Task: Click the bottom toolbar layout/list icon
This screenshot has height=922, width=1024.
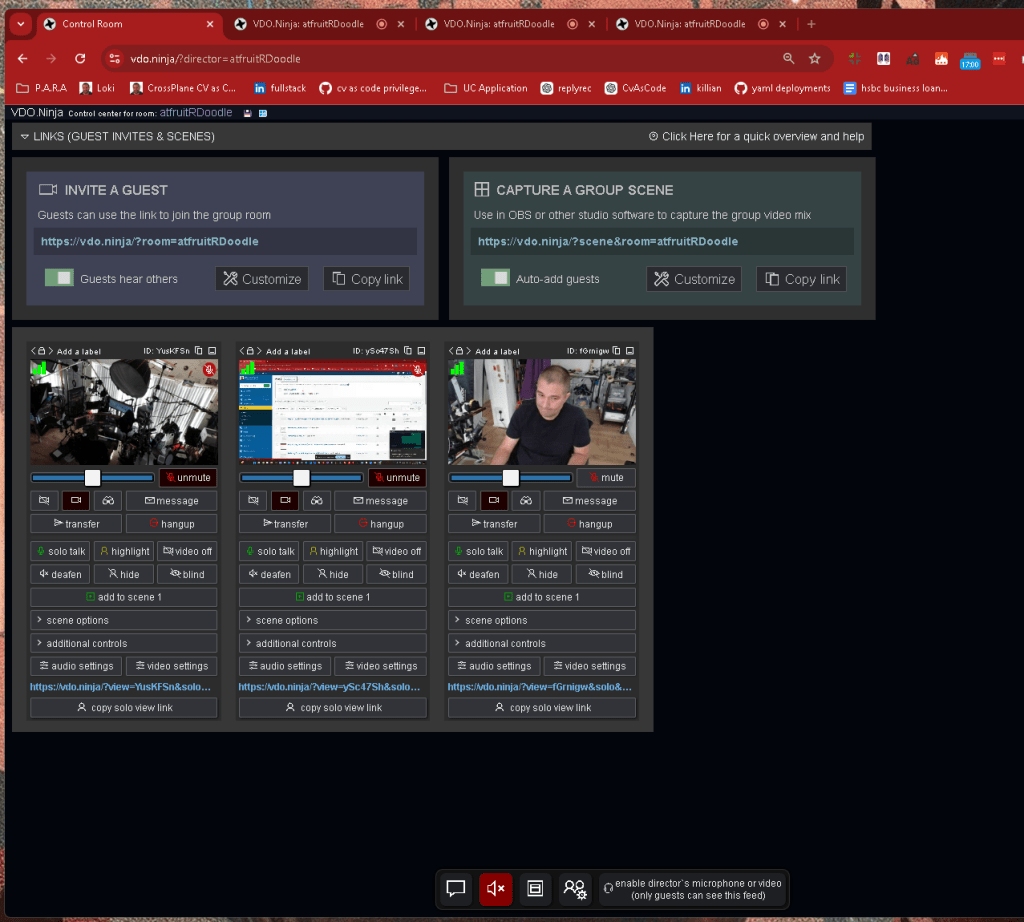Action: click(535, 889)
